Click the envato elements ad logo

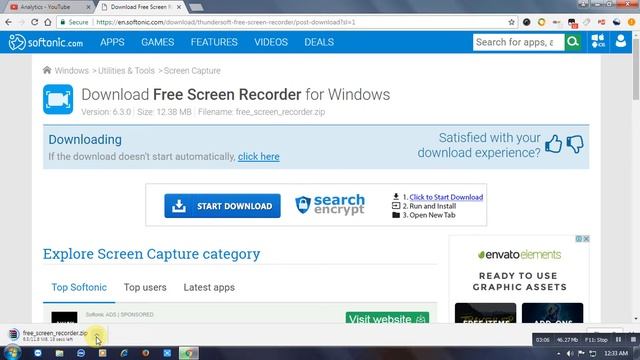pos(519,255)
